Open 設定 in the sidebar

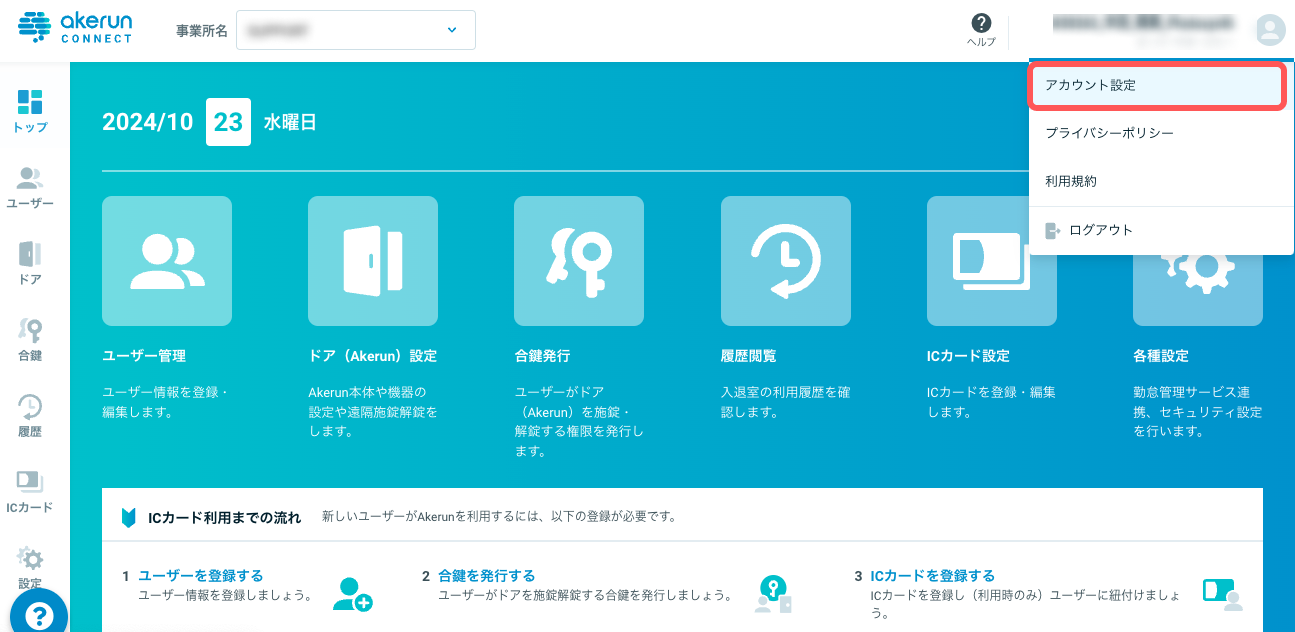tap(30, 567)
